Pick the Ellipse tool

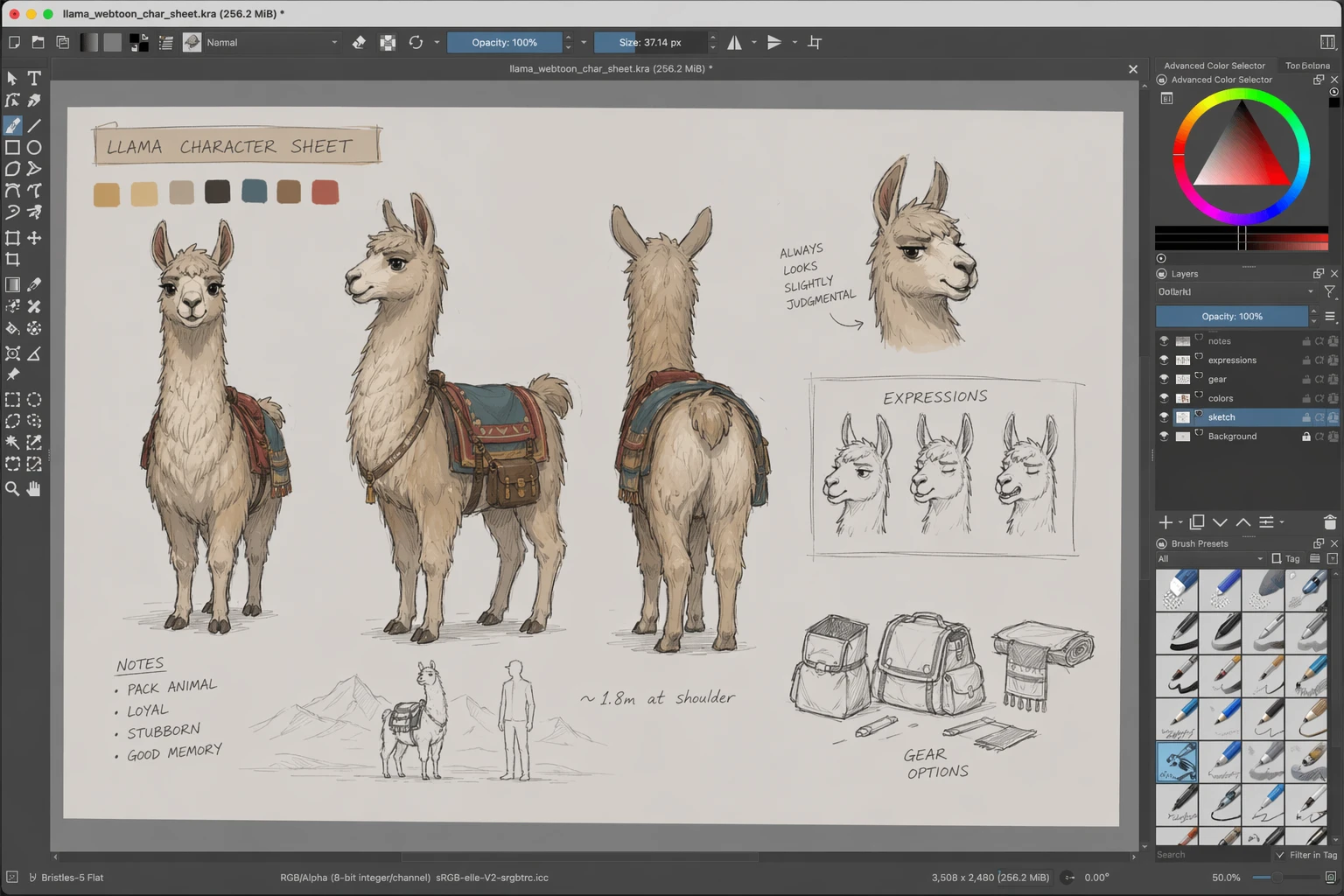(34, 148)
